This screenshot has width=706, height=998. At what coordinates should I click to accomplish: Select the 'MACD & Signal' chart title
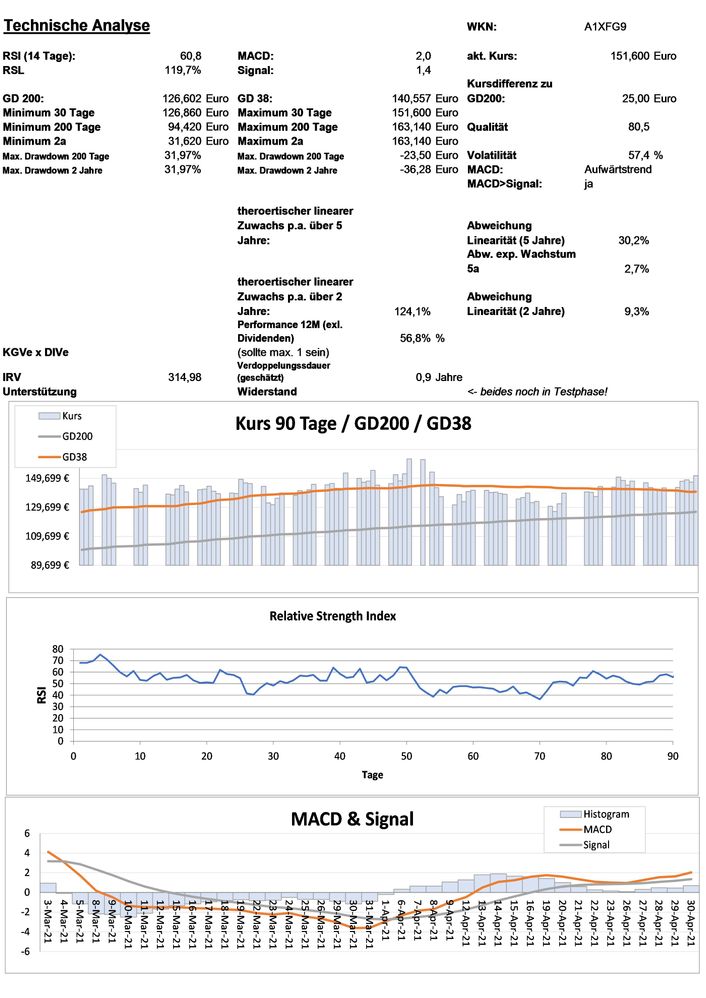click(x=352, y=820)
